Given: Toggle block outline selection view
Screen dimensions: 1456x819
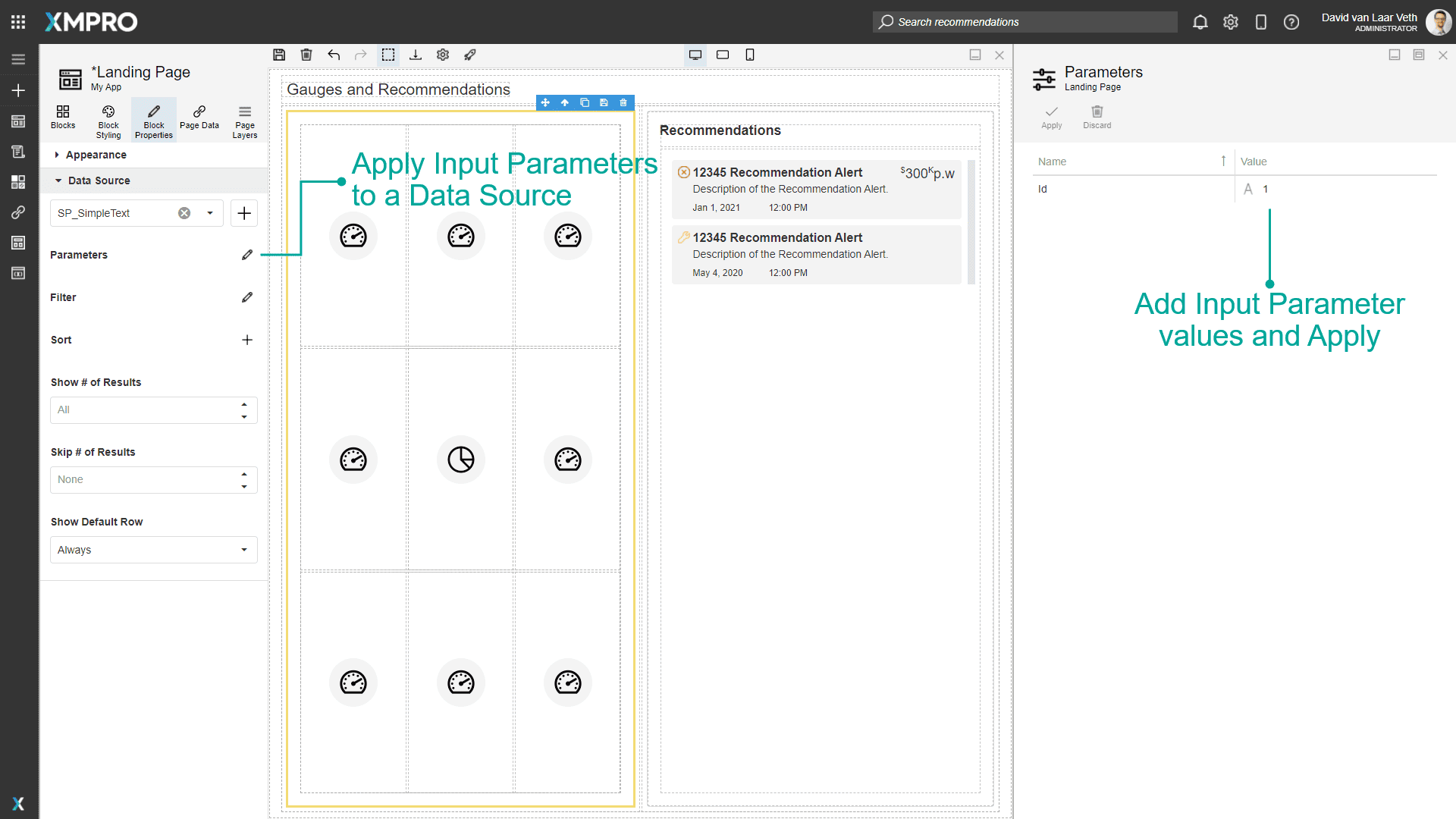Looking at the screenshot, I should coord(388,55).
